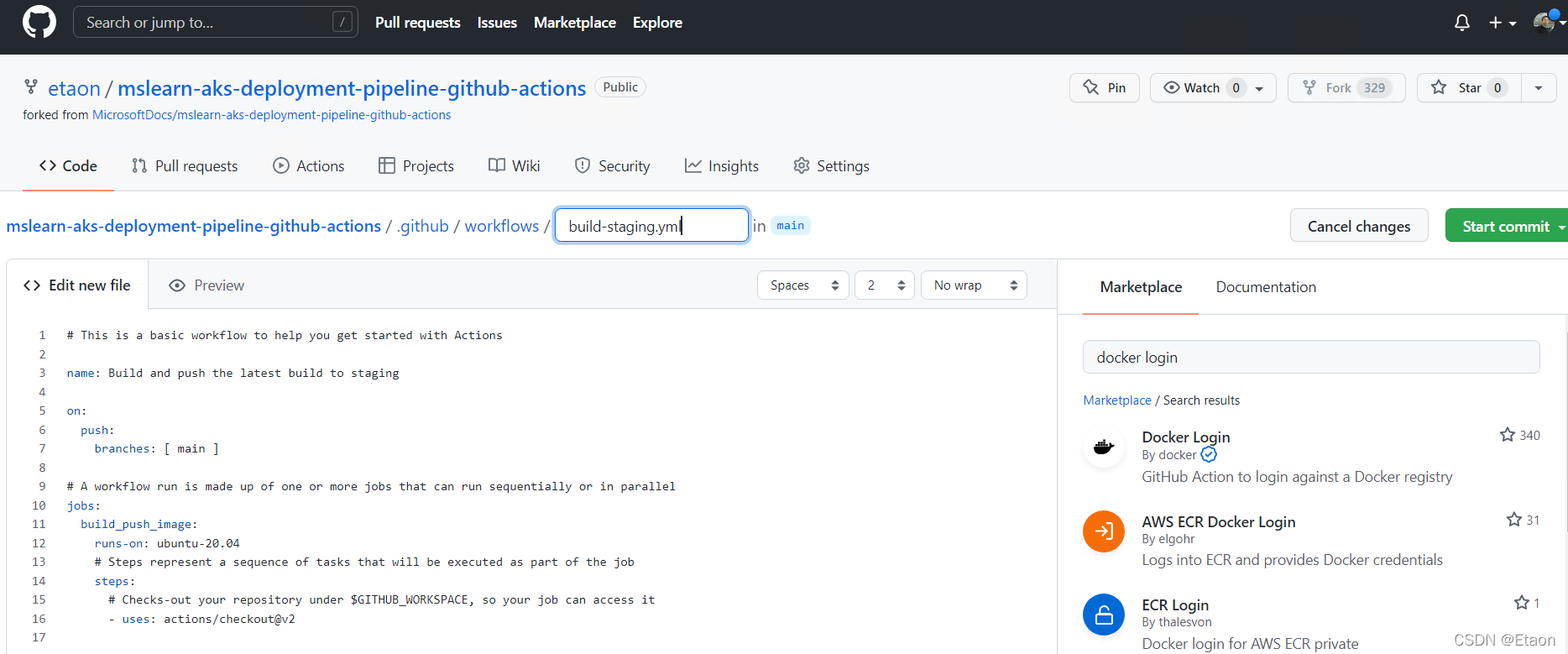Open the Spaces indent mode dropdown
The height and width of the screenshot is (654, 1568).
[x=803, y=285]
